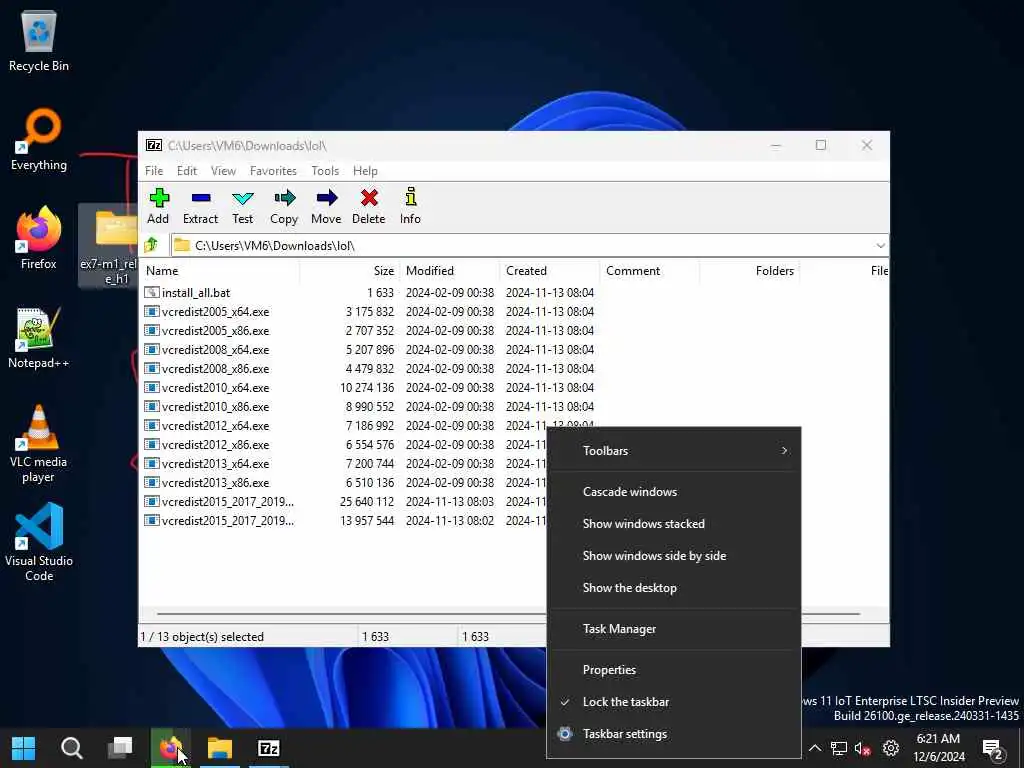Screen dimensions: 1024x768
Task: Choose Cascade windows
Action: (674, 492)
